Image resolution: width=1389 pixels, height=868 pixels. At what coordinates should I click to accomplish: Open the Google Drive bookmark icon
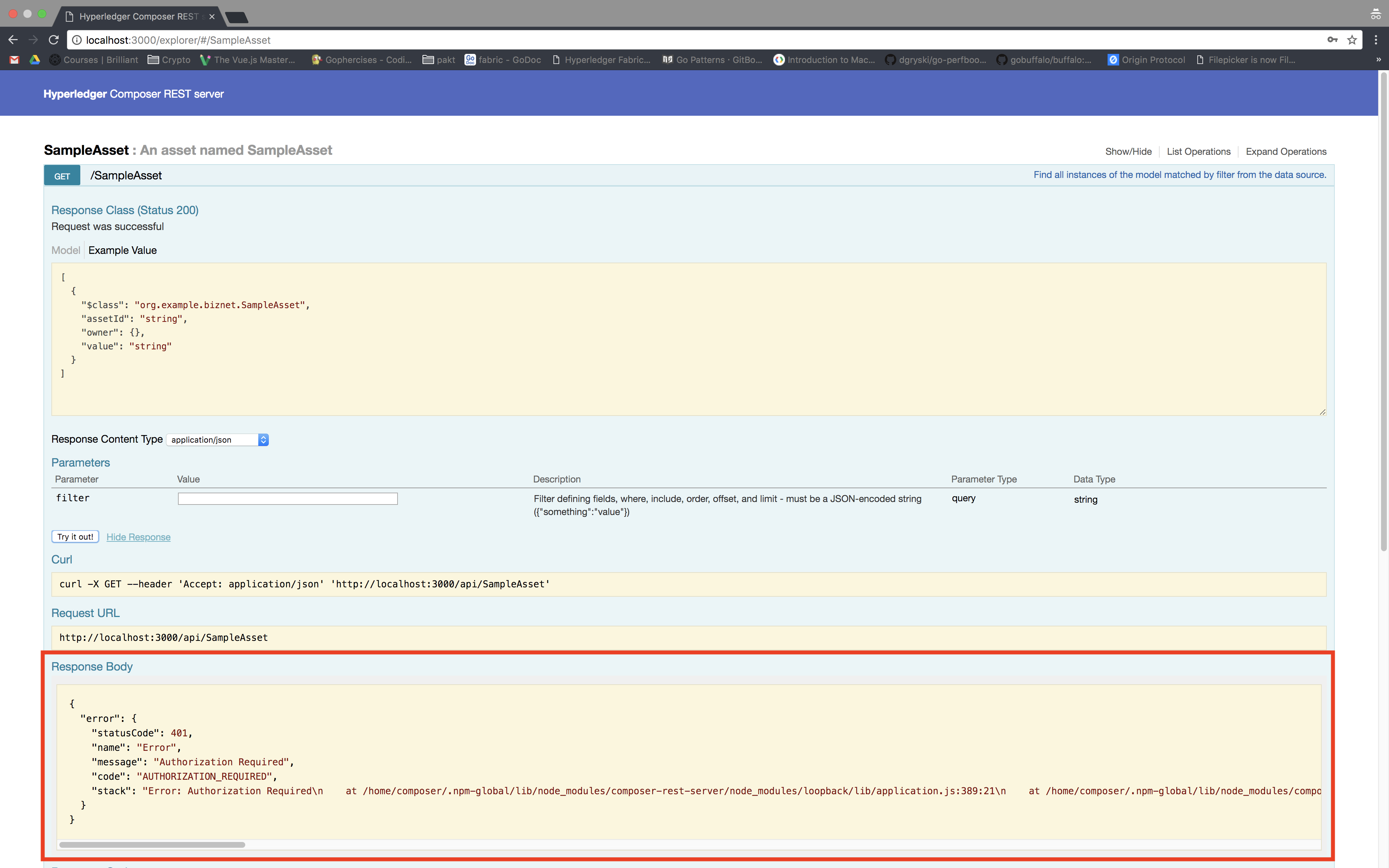(34, 60)
